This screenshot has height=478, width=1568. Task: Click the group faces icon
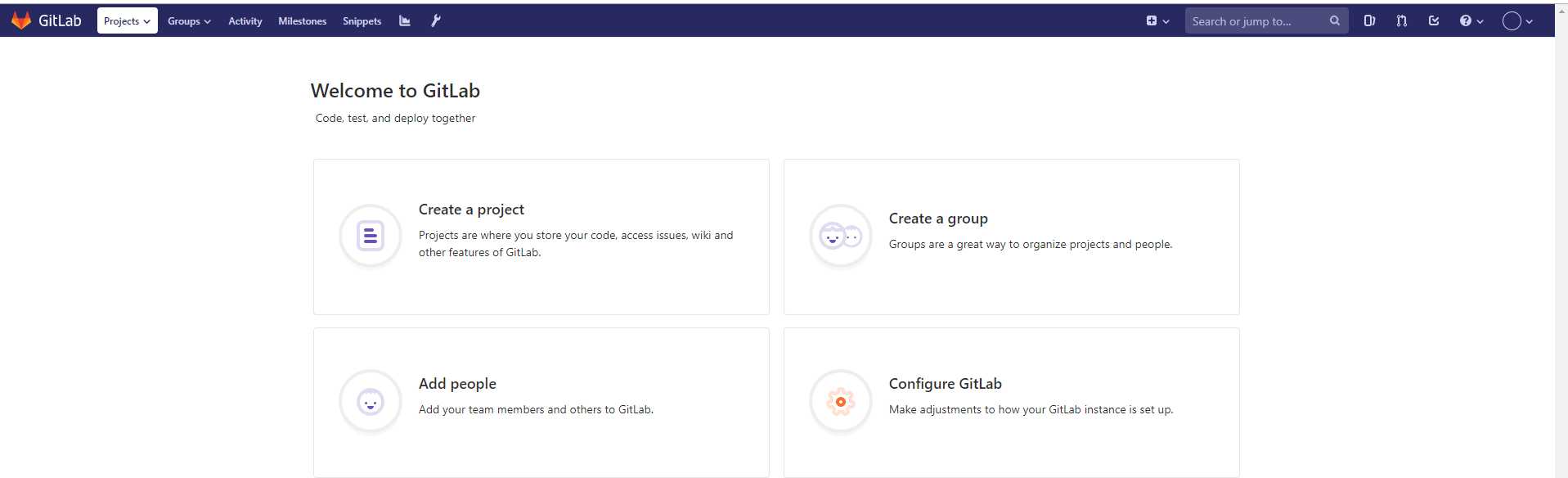point(841,236)
